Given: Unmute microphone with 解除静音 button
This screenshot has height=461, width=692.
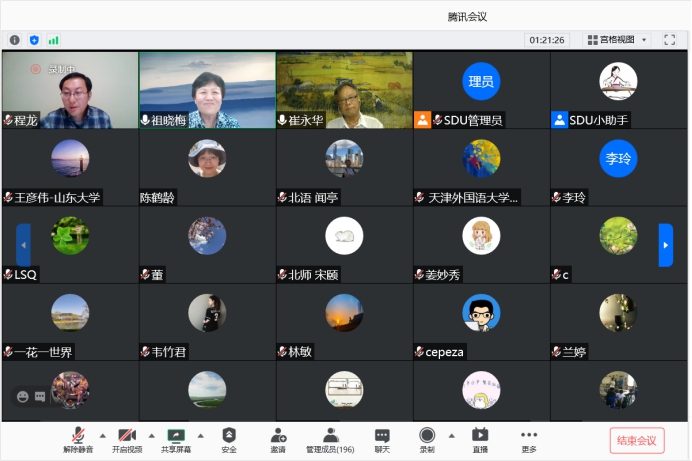Looking at the screenshot, I should point(77,439).
